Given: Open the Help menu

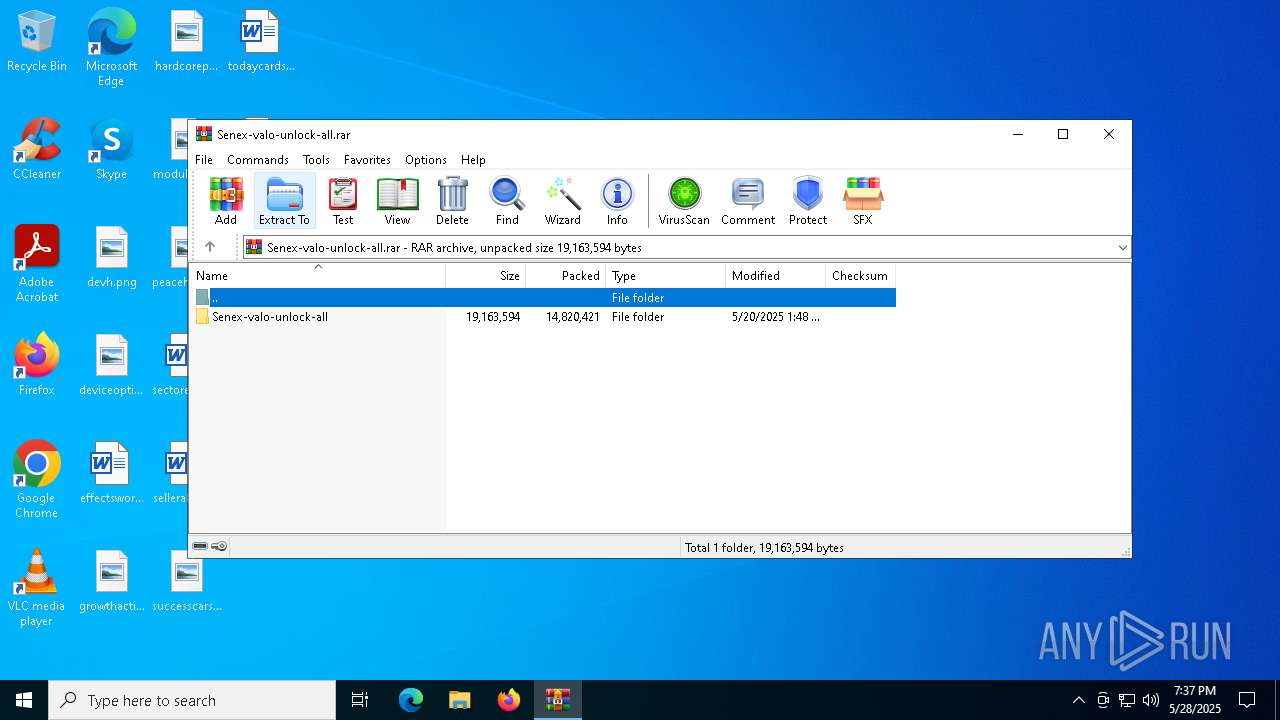Looking at the screenshot, I should [x=473, y=160].
